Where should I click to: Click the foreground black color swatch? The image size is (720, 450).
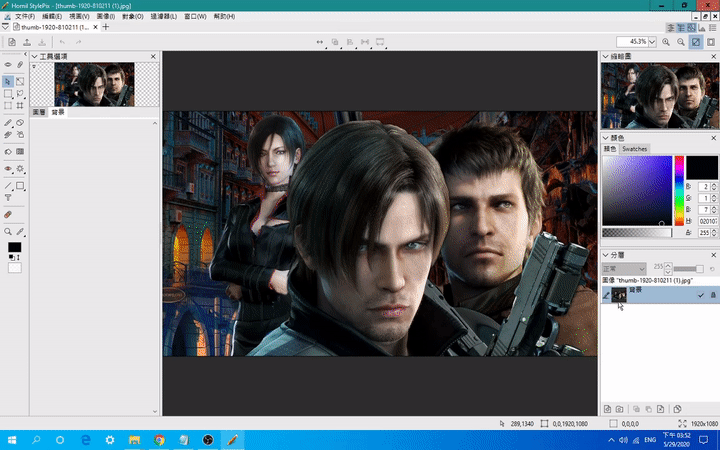click(x=15, y=248)
